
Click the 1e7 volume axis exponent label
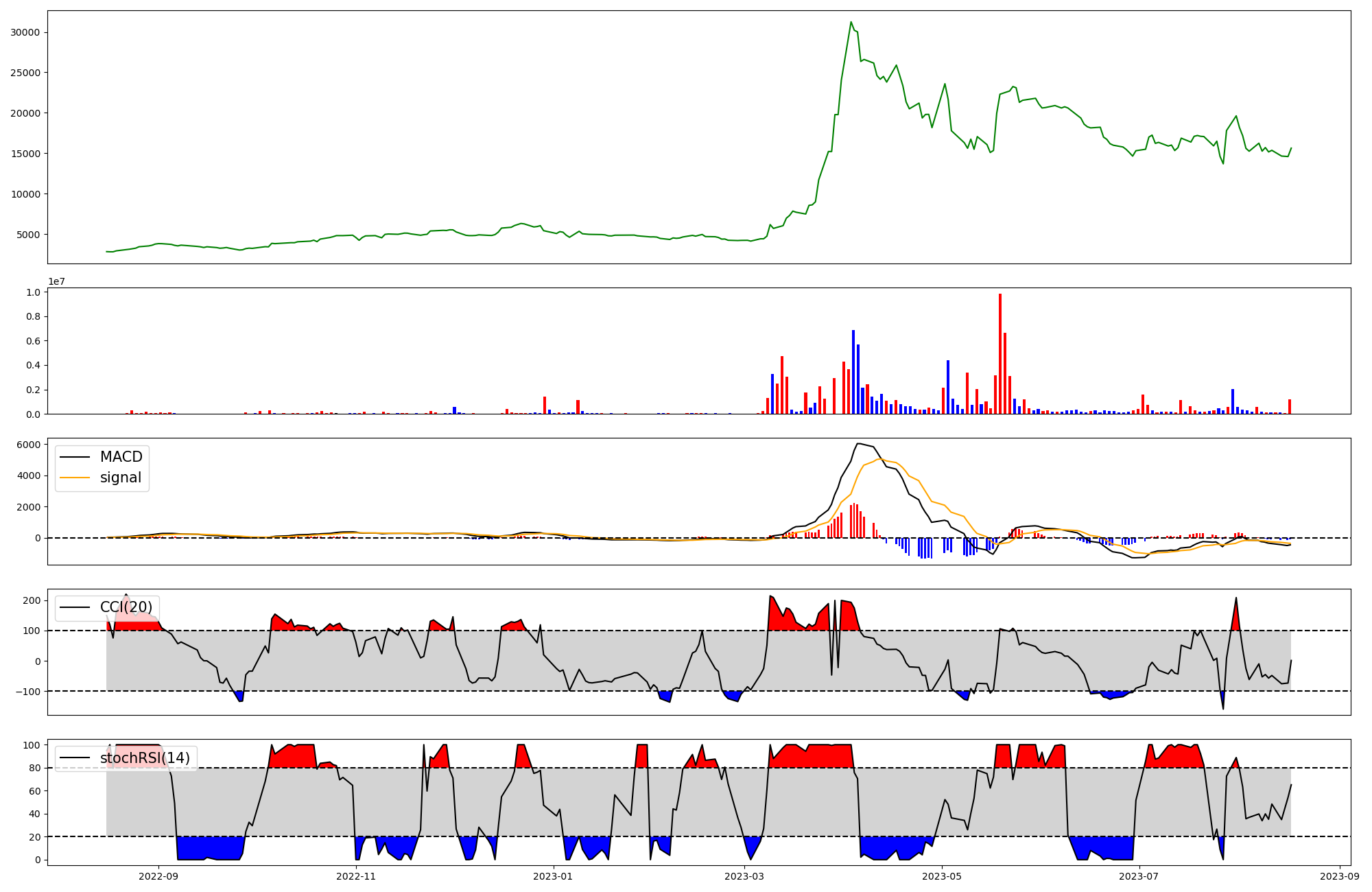click(56, 281)
